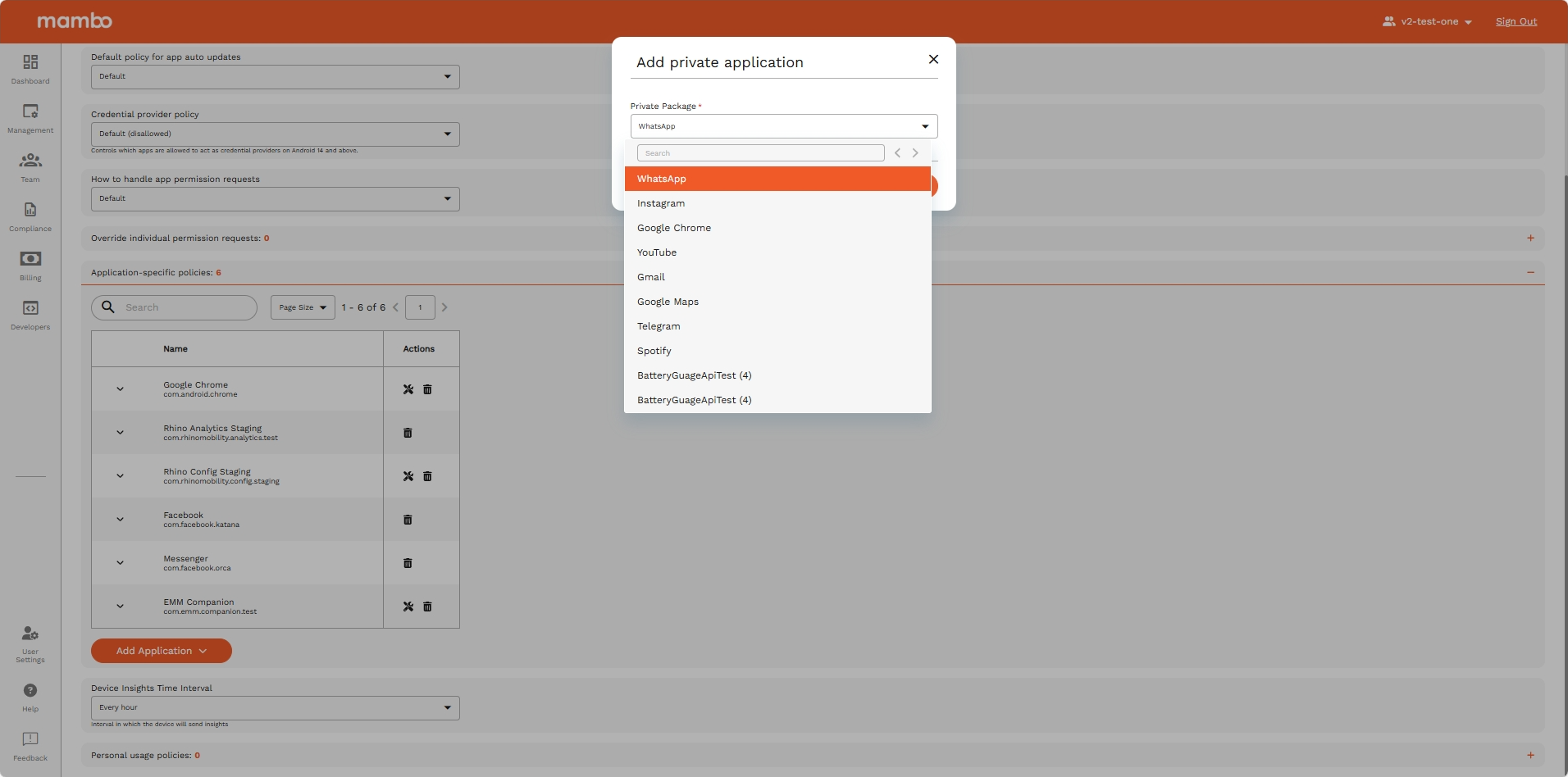
Task: Open Credential provider policy dropdown
Action: (276, 134)
